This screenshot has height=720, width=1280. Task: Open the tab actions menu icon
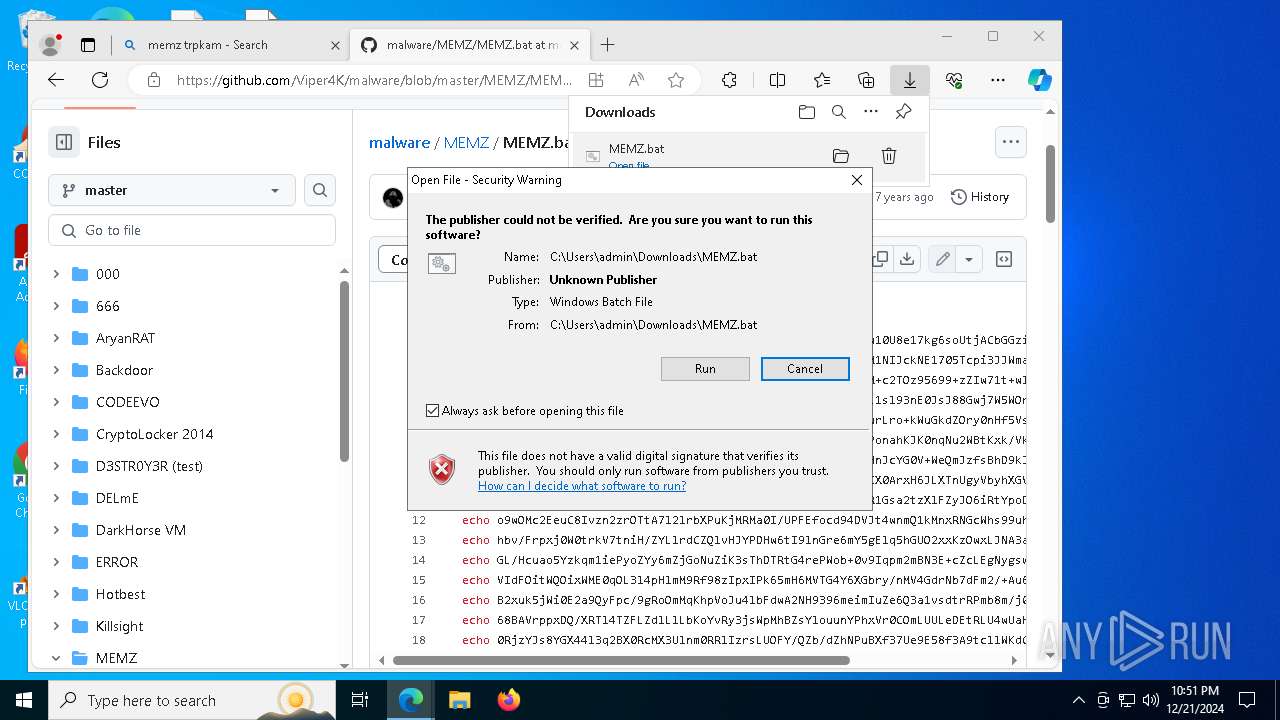tap(88, 45)
